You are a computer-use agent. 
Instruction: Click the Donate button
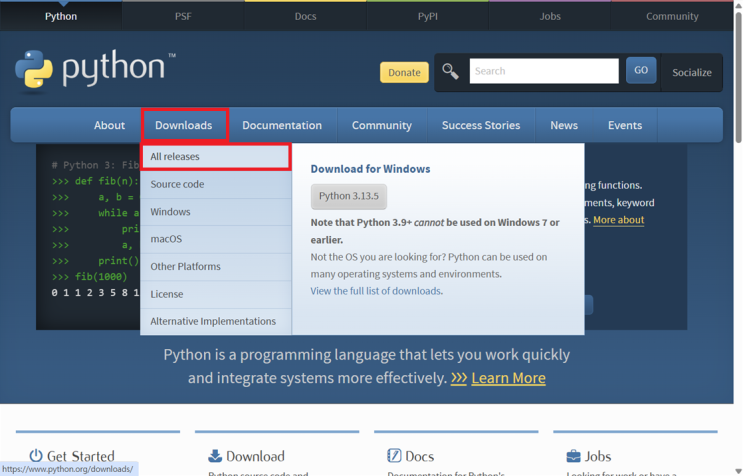[404, 72]
